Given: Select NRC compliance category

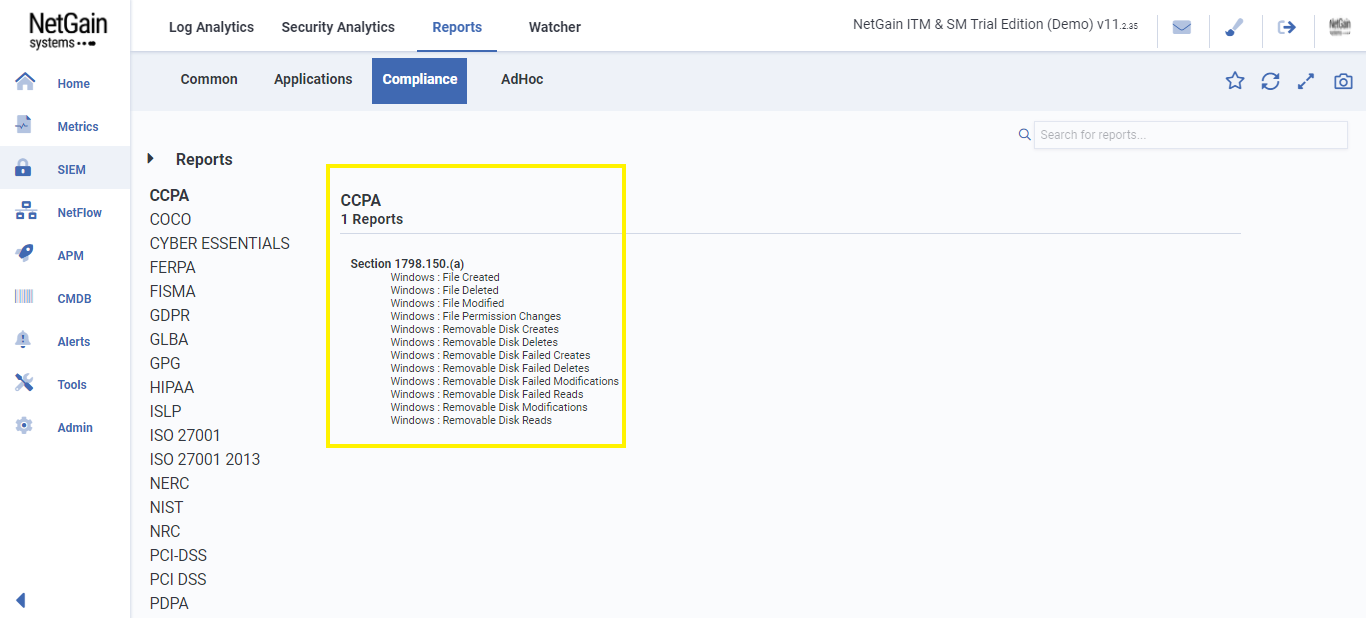Looking at the screenshot, I should [165, 531].
